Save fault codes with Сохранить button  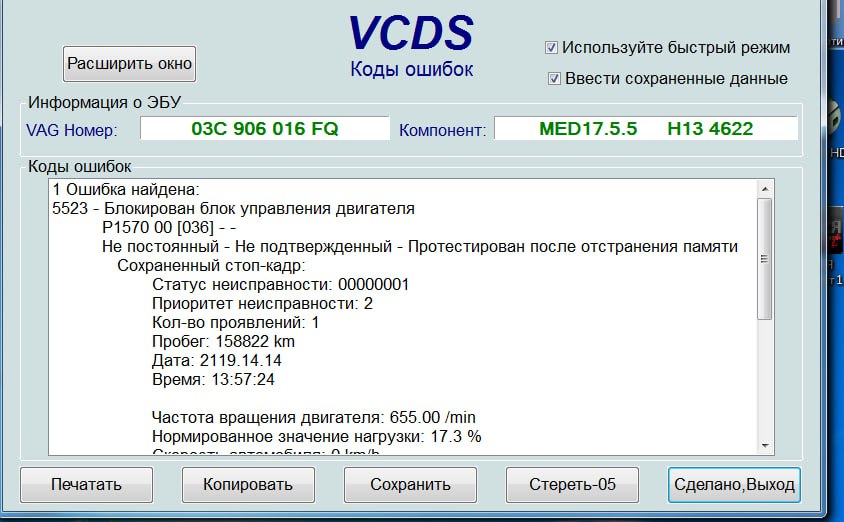410,484
